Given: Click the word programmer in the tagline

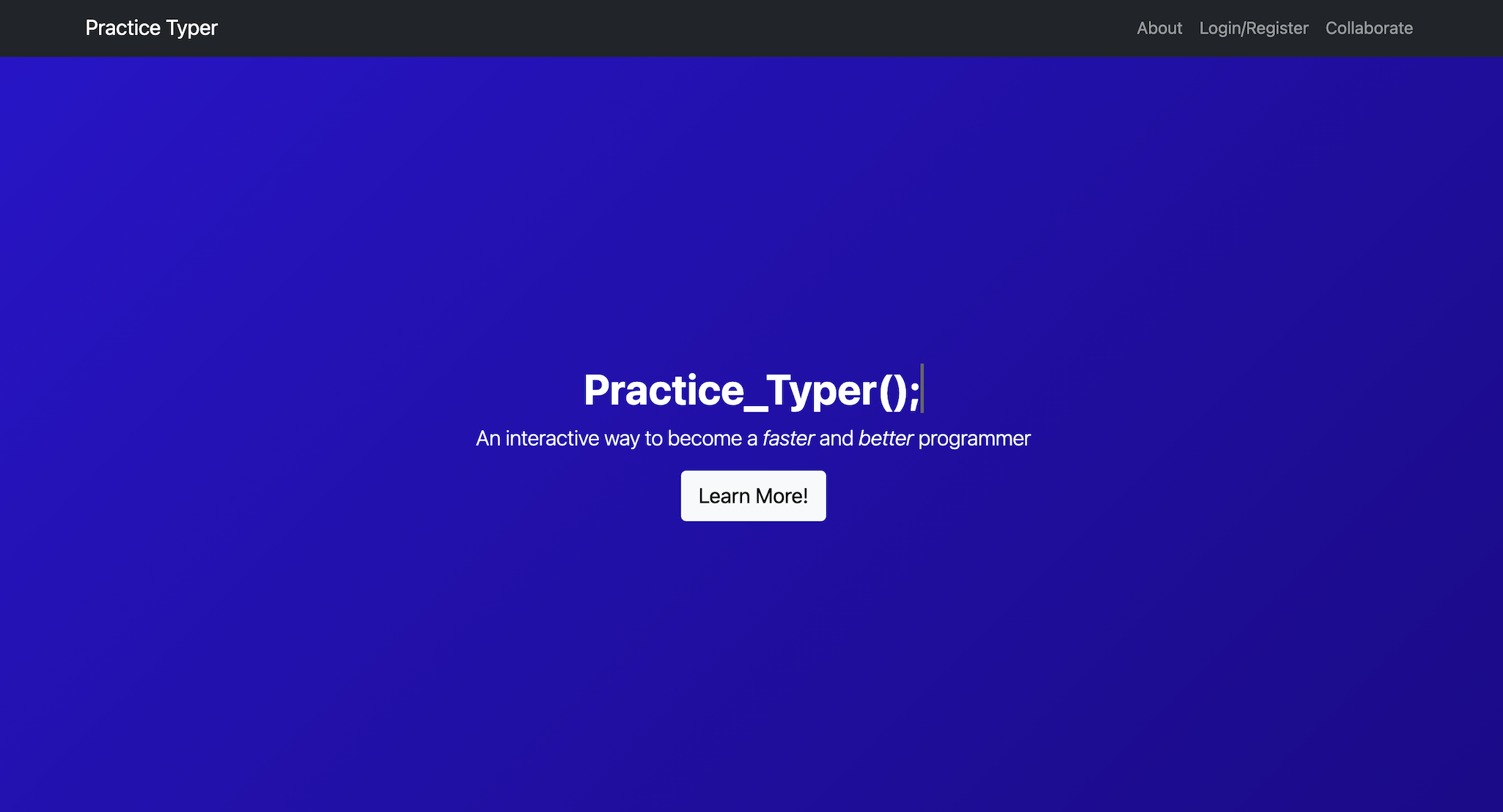Looking at the screenshot, I should pos(974,438).
